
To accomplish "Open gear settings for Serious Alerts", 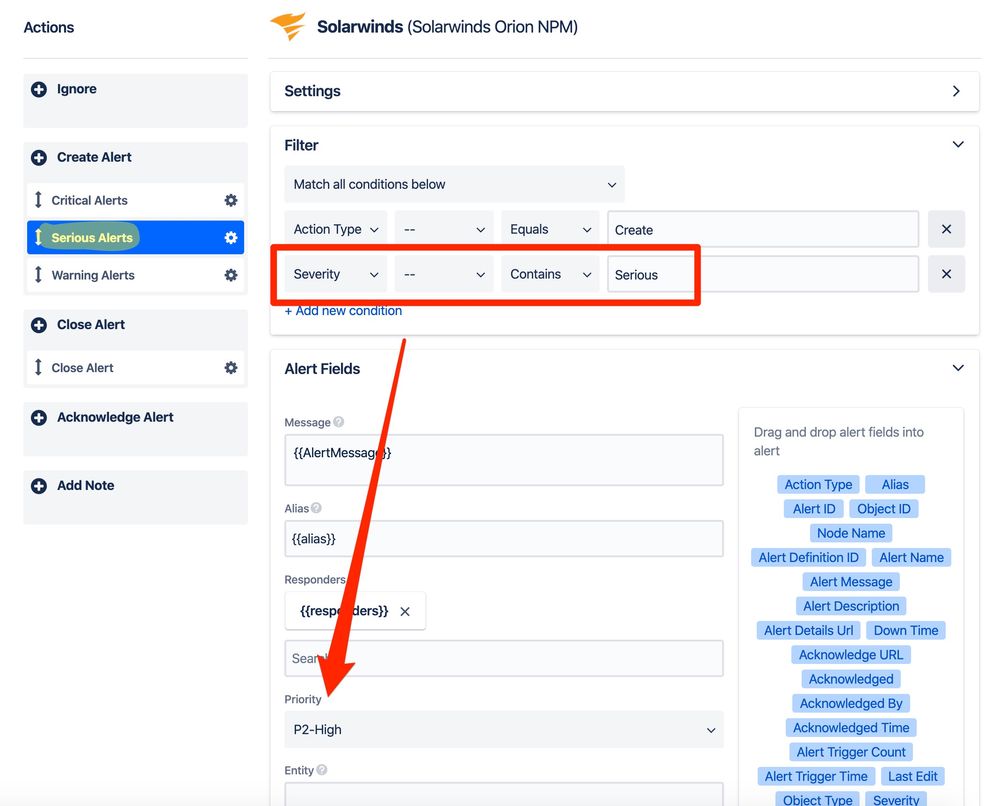I will [231, 238].
